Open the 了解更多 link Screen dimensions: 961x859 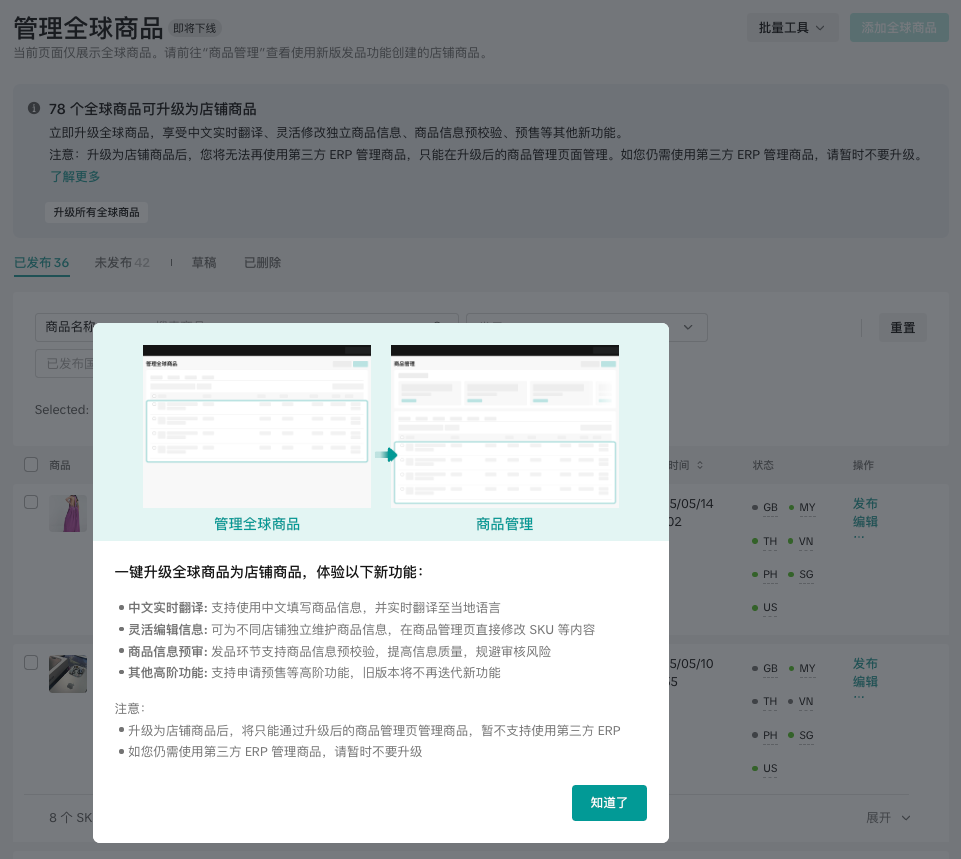coord(76,177)
